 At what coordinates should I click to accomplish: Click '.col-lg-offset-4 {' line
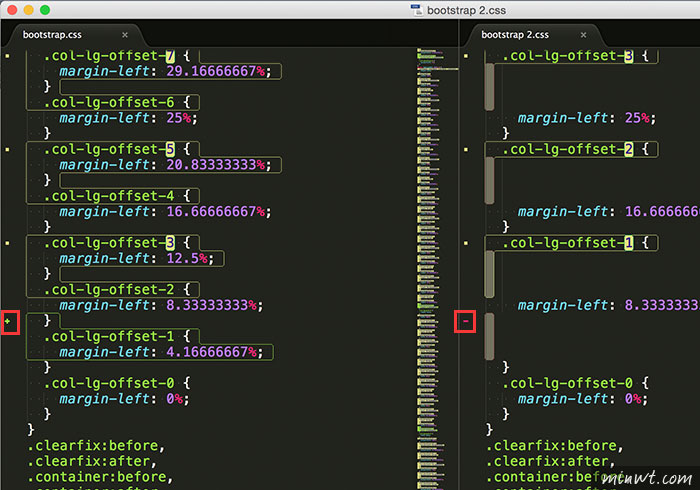[117, 196]
